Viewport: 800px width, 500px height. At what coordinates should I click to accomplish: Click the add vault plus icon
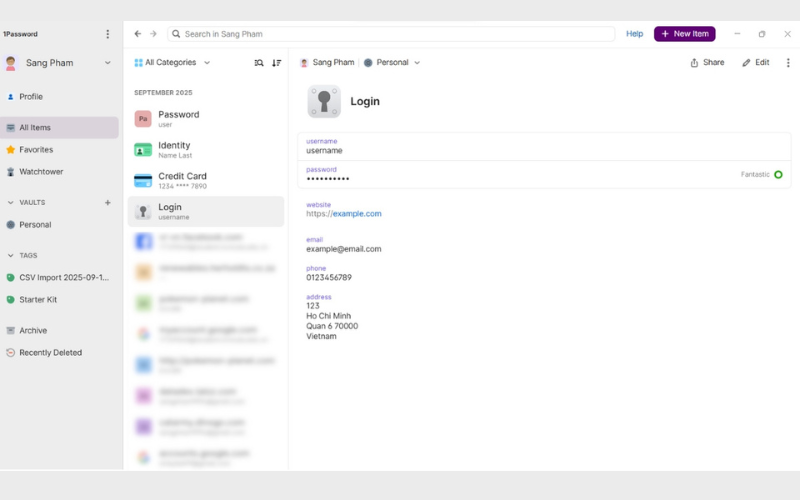[x=108, y=202]
